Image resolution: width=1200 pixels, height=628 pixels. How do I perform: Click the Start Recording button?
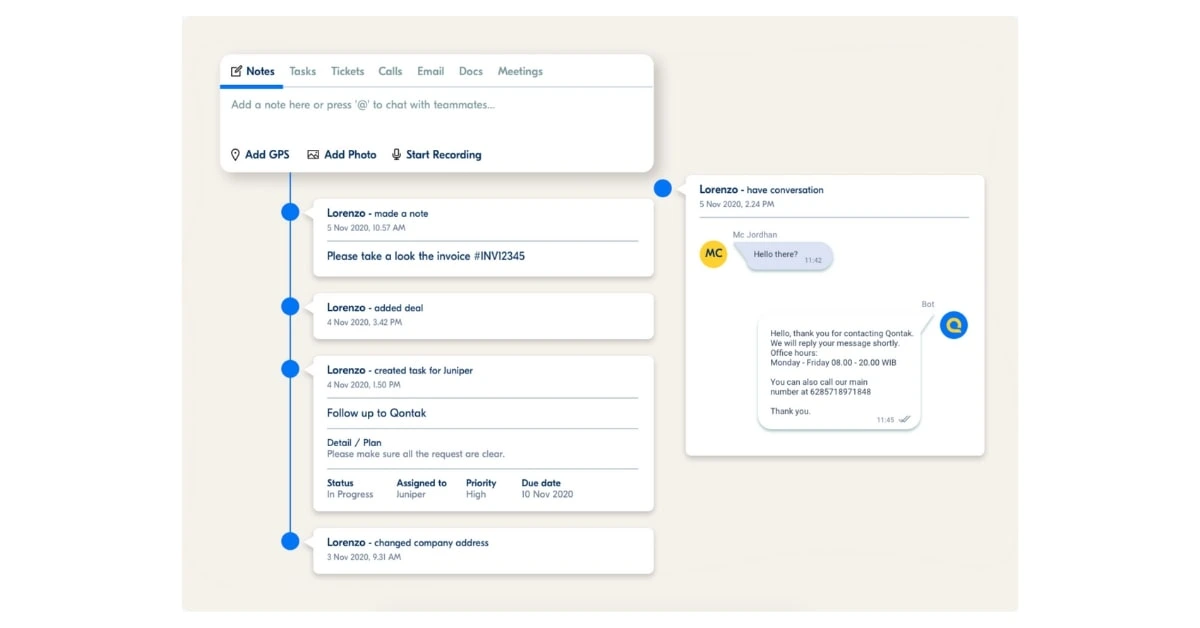436,155
